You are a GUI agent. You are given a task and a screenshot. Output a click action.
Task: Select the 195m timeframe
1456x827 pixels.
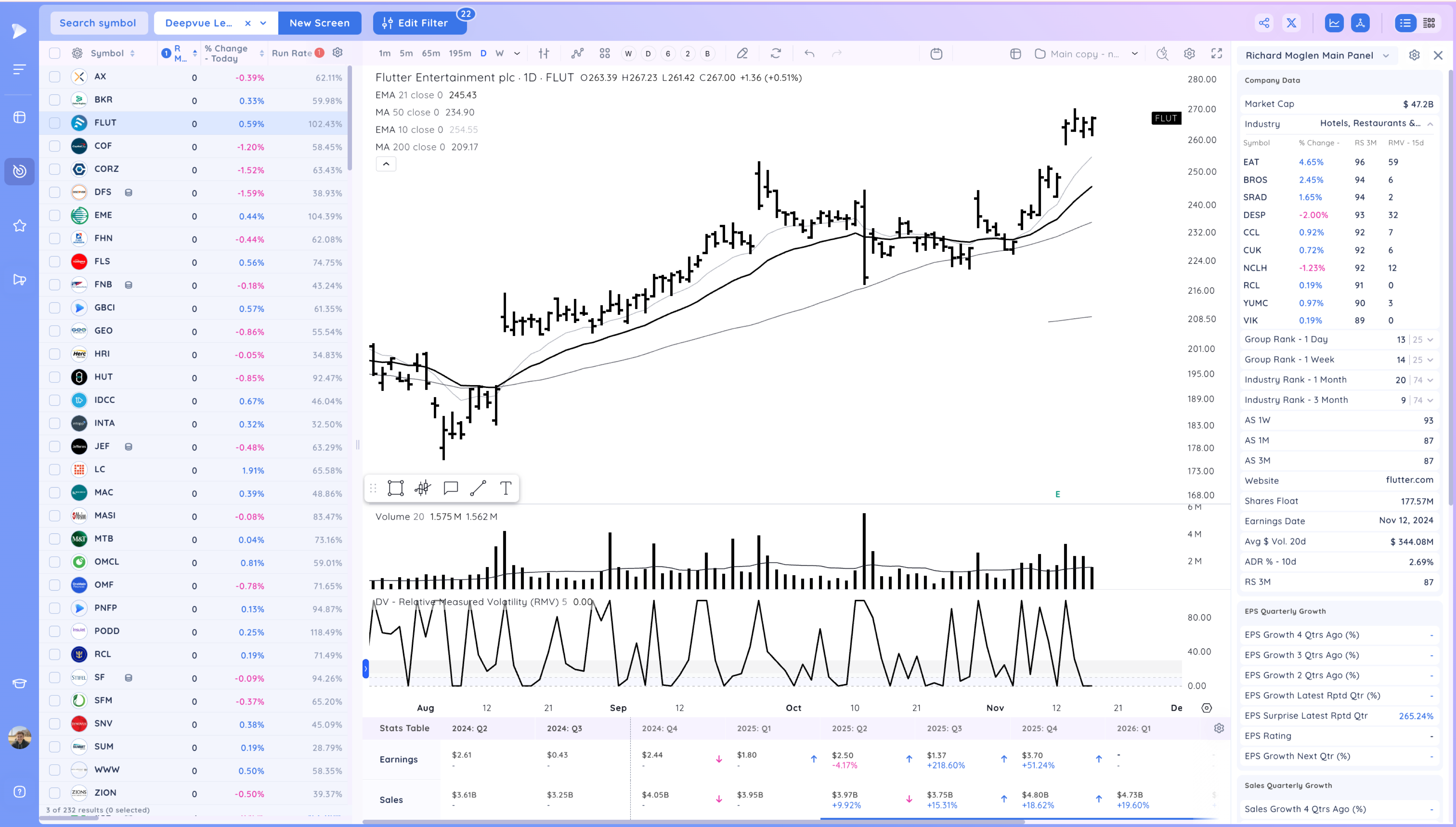coord(459,54)
